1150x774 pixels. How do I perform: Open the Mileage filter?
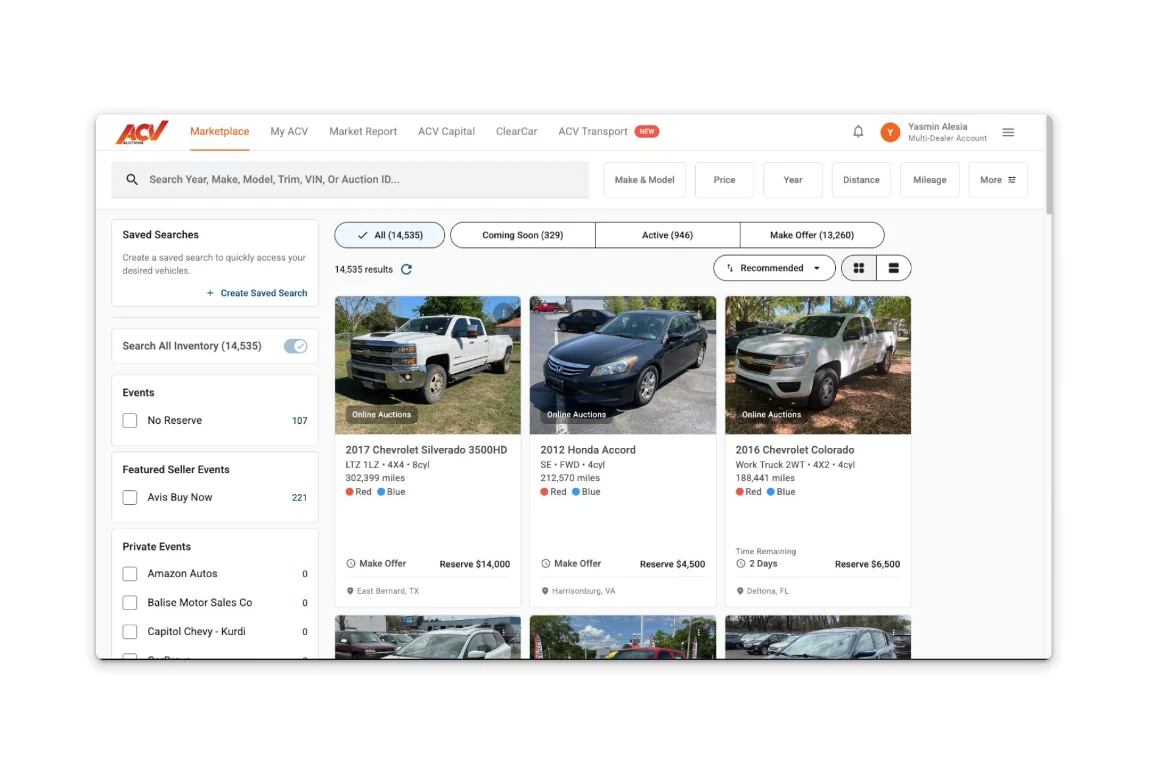click(929, 180)
